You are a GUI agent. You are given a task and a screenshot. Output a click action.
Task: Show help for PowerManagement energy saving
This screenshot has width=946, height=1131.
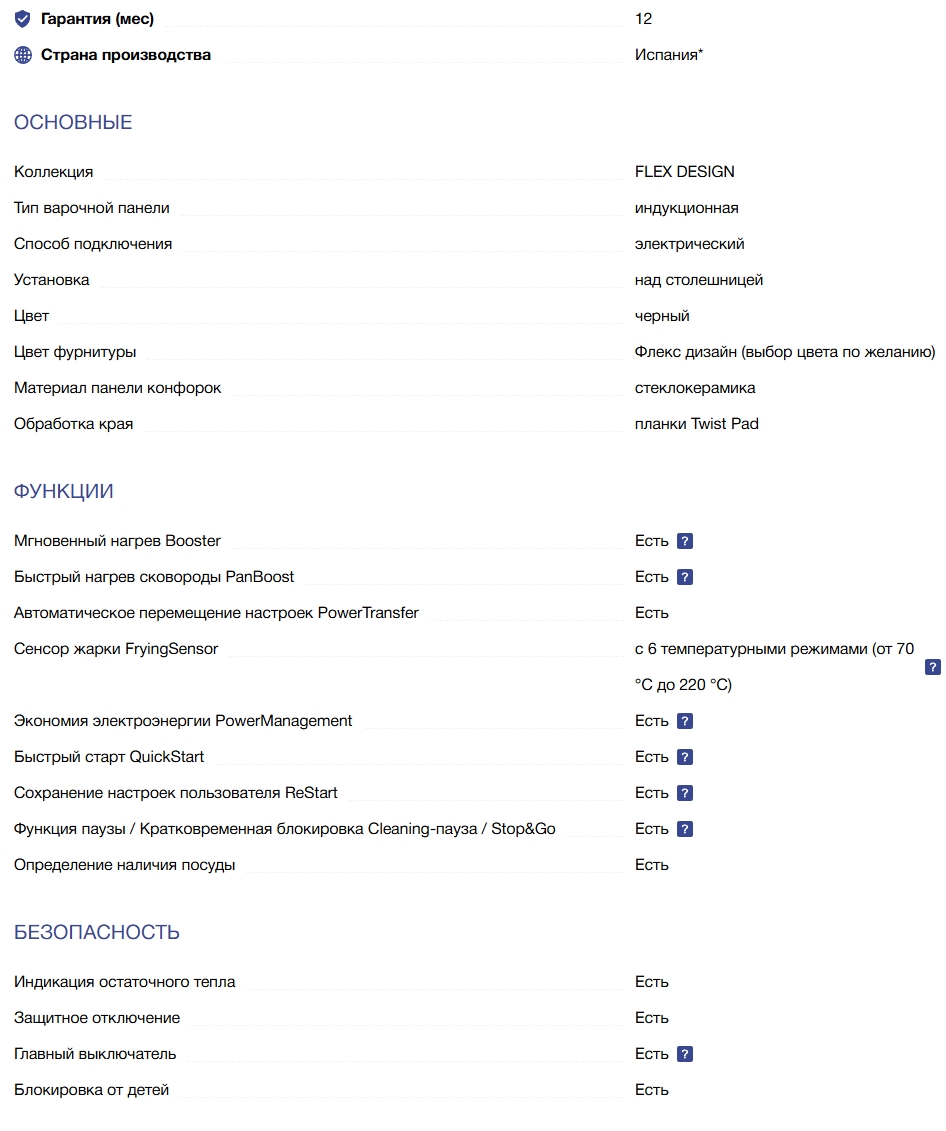coord(685,721)
